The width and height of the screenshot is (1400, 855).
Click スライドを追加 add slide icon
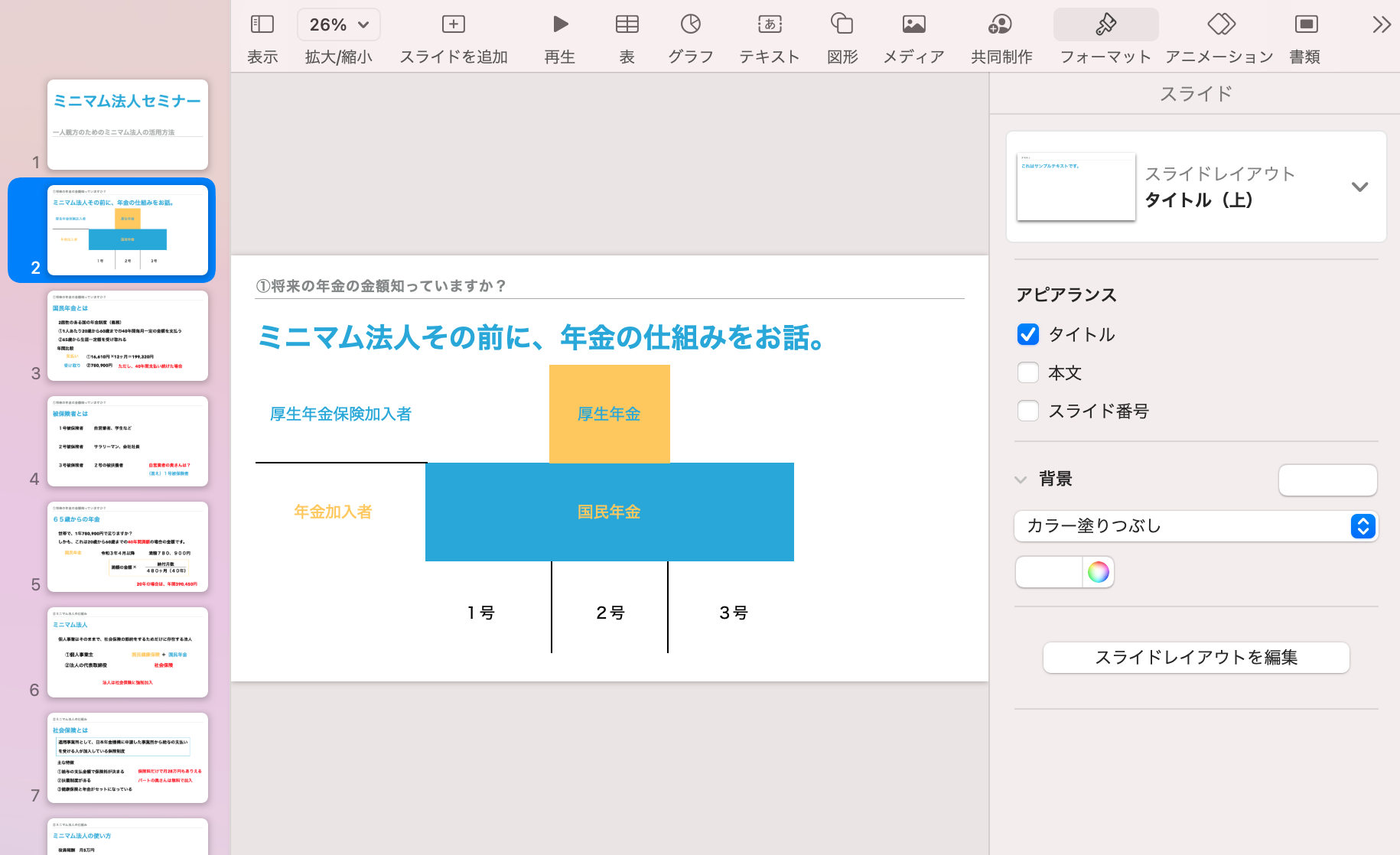[454, 24]
